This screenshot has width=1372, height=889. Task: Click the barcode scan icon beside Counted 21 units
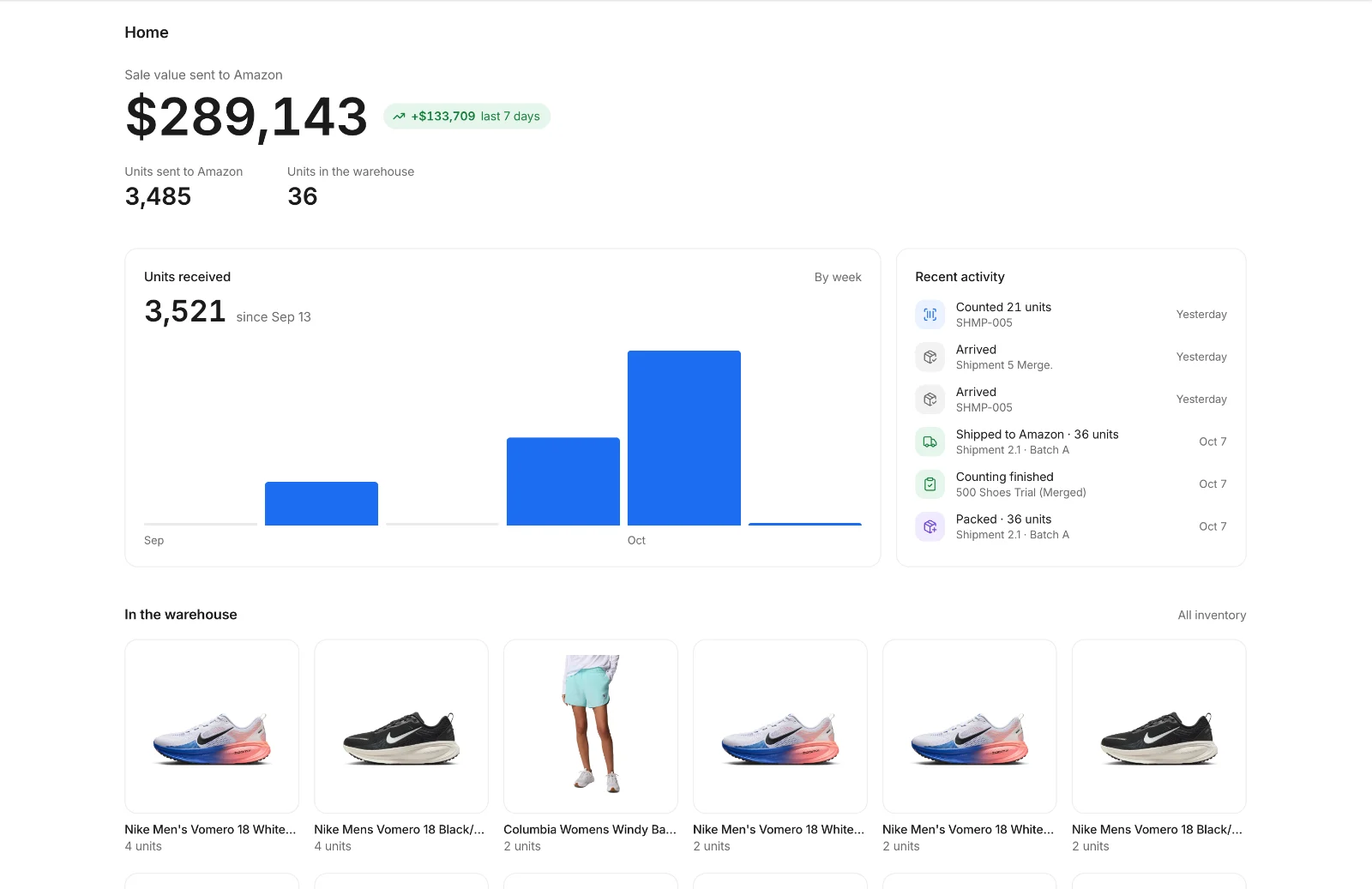click(x=930, y=315)
